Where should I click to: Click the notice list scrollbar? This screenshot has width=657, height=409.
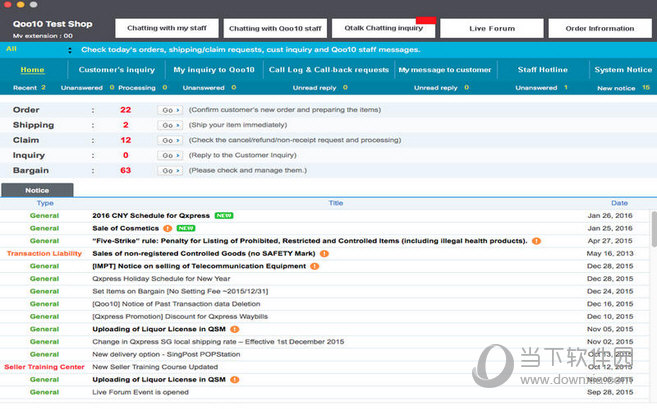point(654,229)
